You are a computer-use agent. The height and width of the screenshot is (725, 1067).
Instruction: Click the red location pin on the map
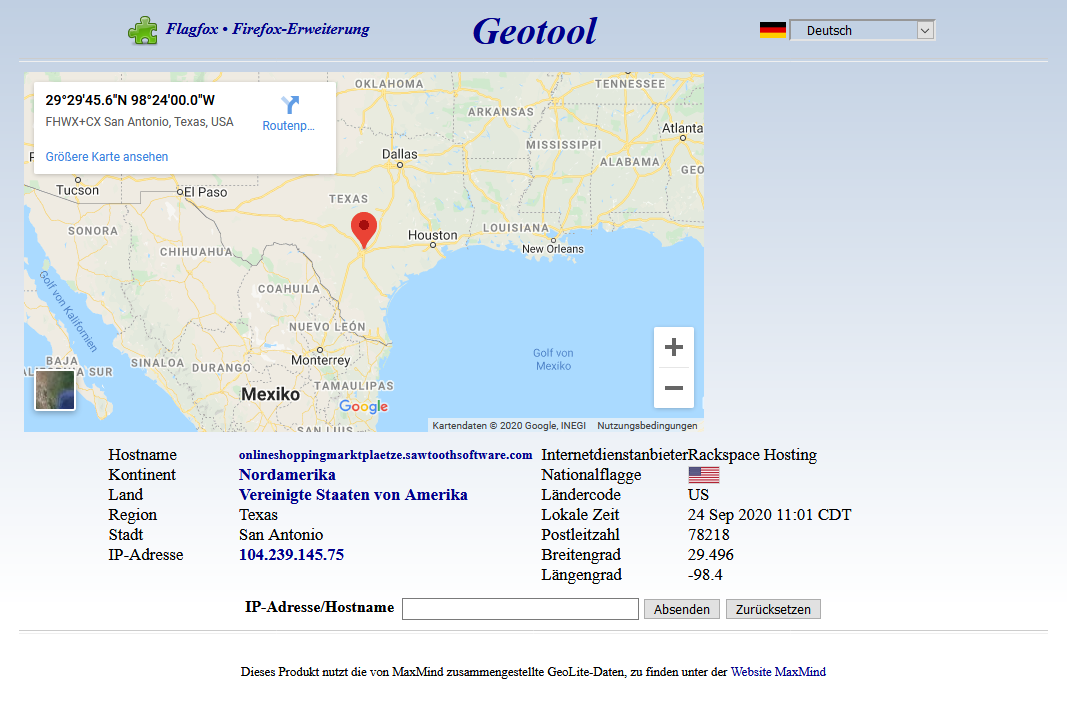(364, 229)
